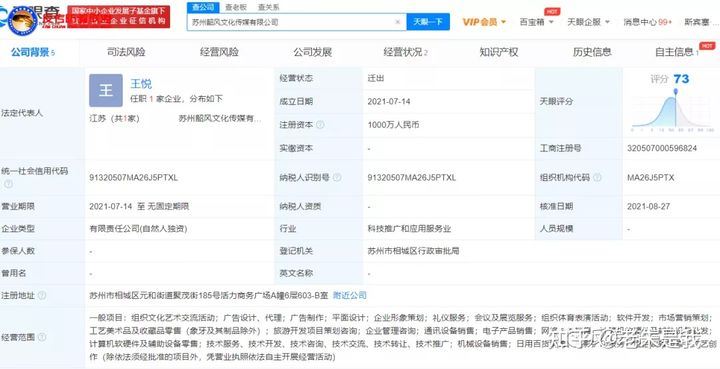Viewport: 720px width, 369px height.
Task: Select the 查公司 search tab
Action: point(203,7)
